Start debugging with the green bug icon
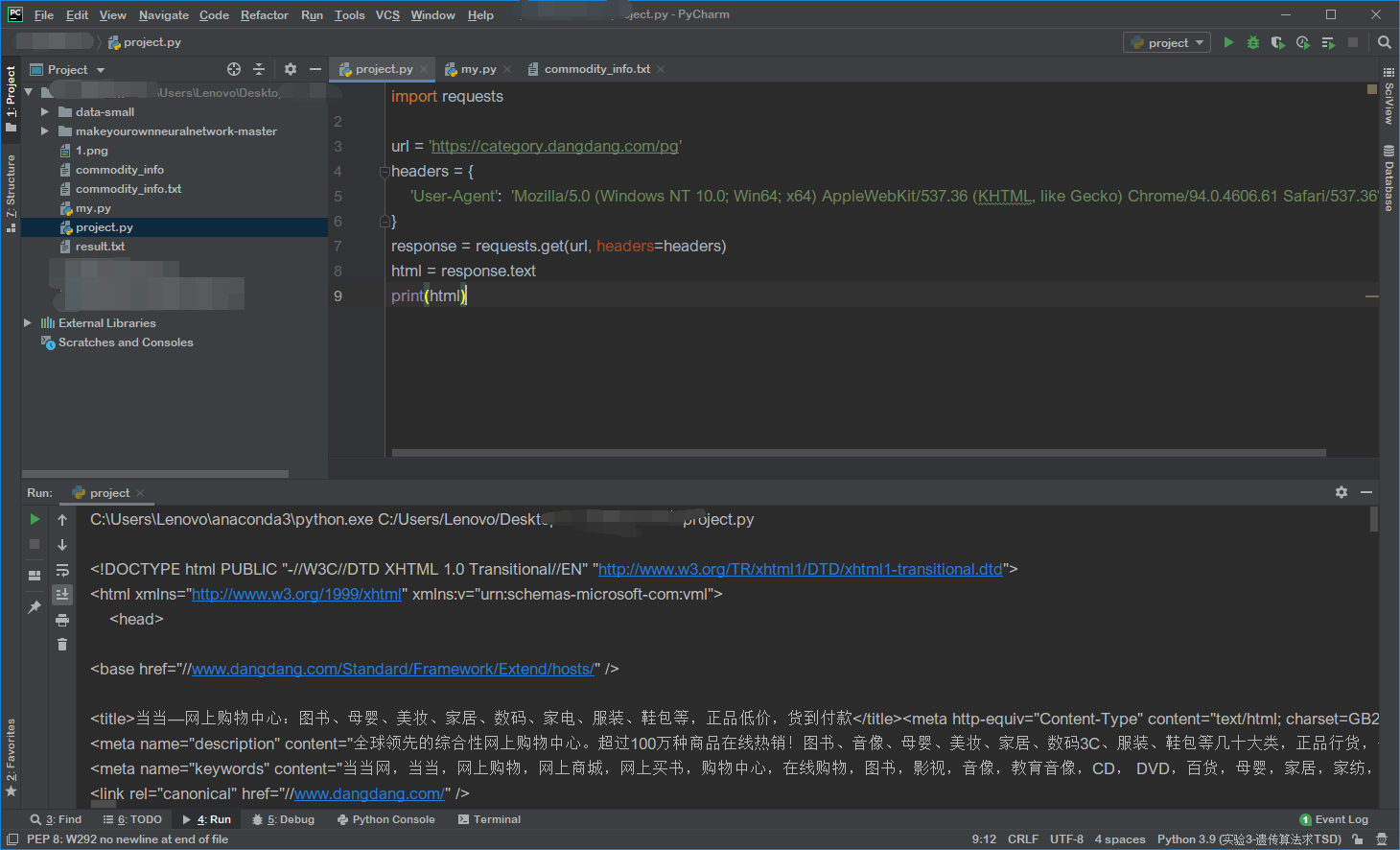This screenshot has width=1400, height=850. (x=1253, y=42)
